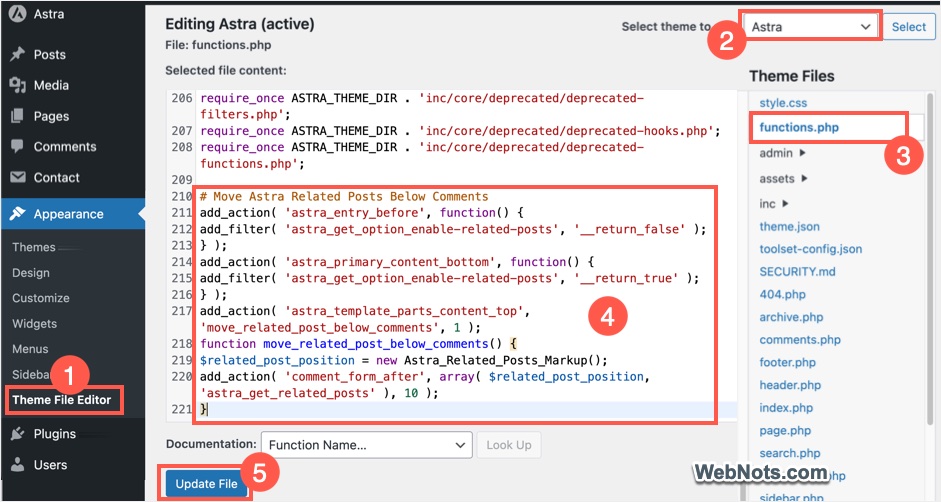The height and width of the screenshot is (502, 941).
Task: Click the 'Astra_Related_Posts_Markup' code text
Action: (x=496, y=360)
